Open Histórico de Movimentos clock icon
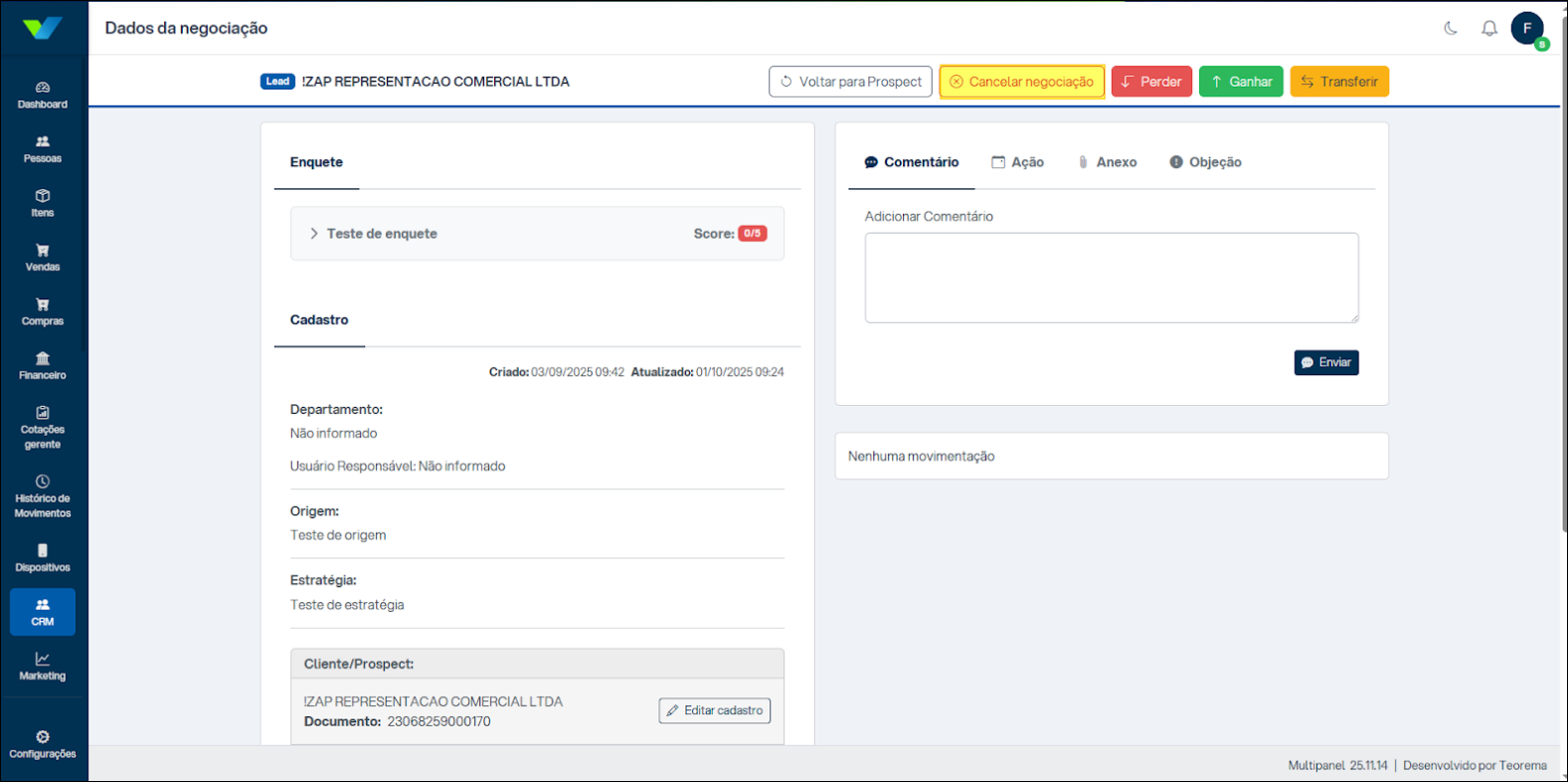This screenshot has width=1568, height=782. (43, 482)
